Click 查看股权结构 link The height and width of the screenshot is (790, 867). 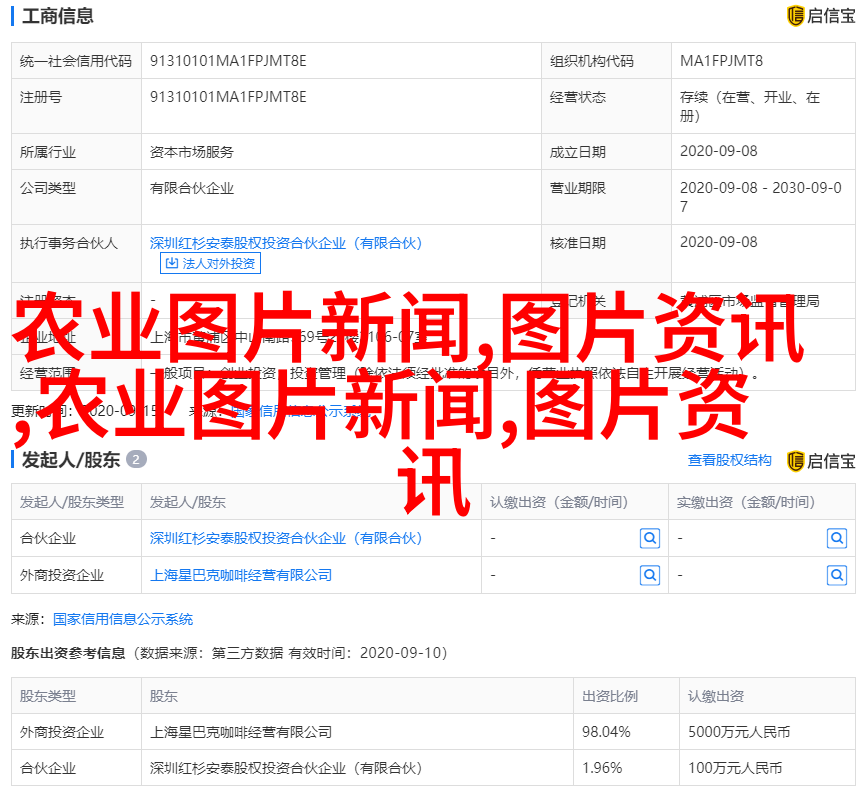[x=729, y=460]
